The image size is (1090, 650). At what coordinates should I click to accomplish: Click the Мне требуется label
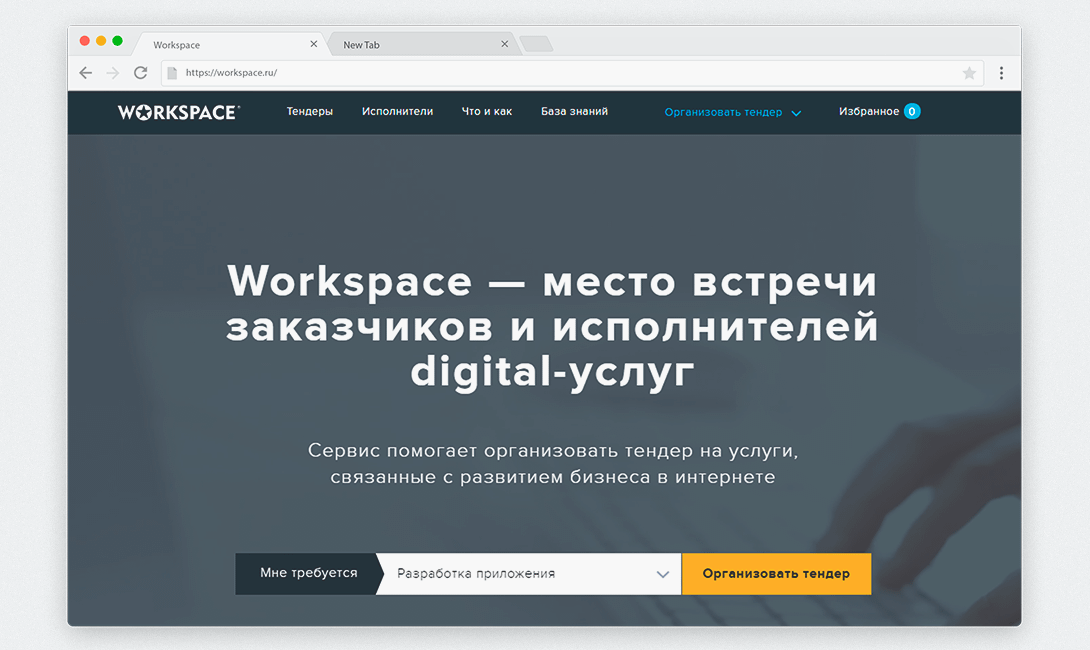[309, 573]
